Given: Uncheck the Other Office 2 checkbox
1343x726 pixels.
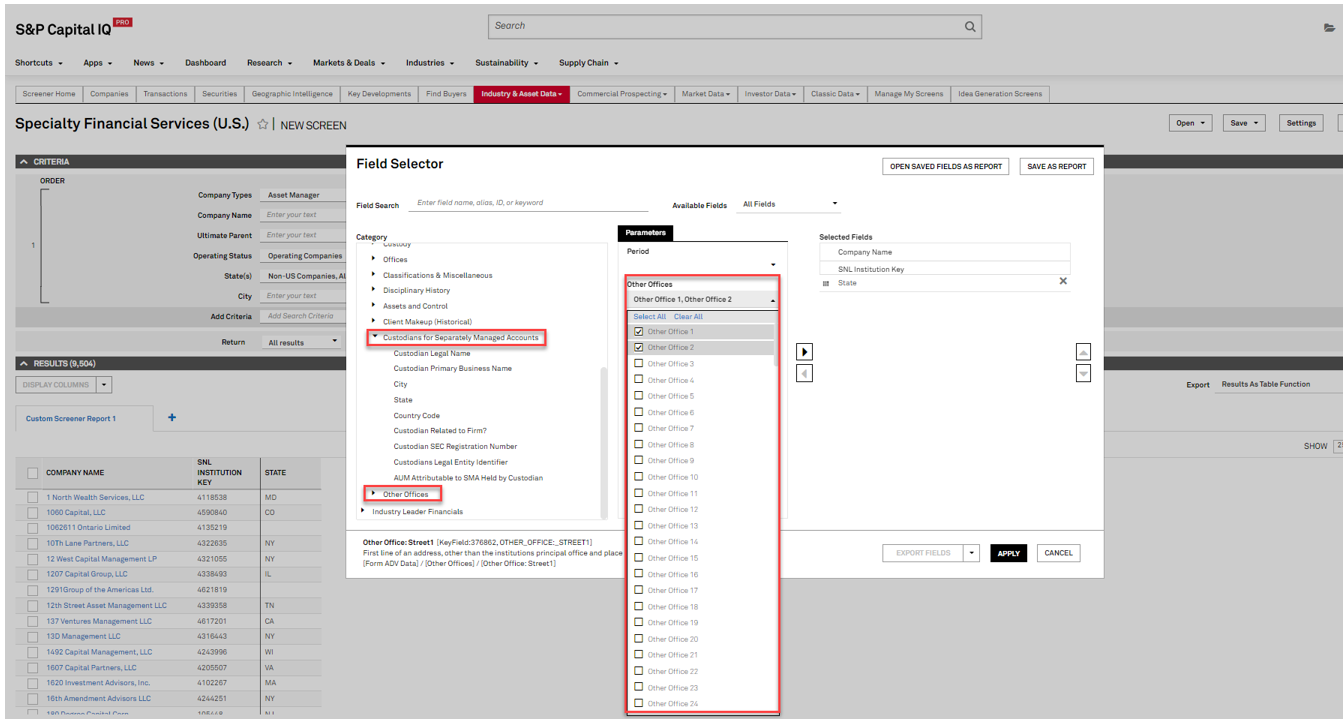Looking at the screenshot, I should pyautogui.click(x=639, y=347).
